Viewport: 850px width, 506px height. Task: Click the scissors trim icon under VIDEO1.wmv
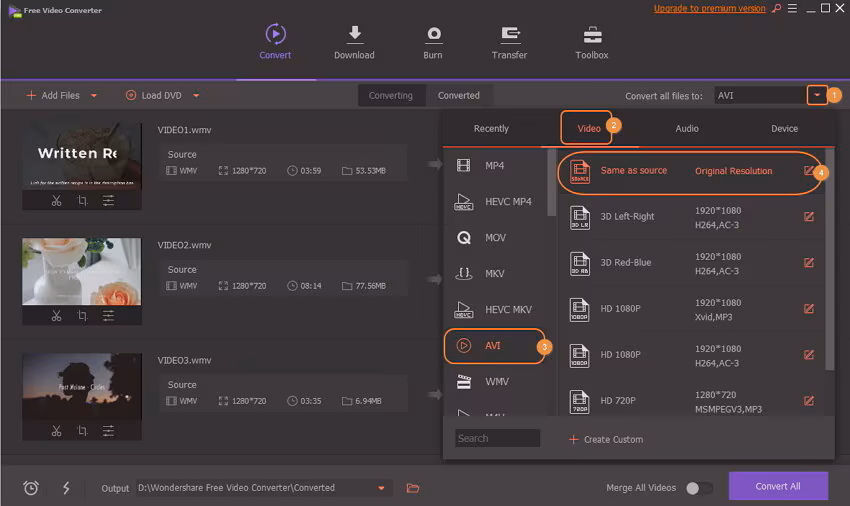(x=56, y=201)
